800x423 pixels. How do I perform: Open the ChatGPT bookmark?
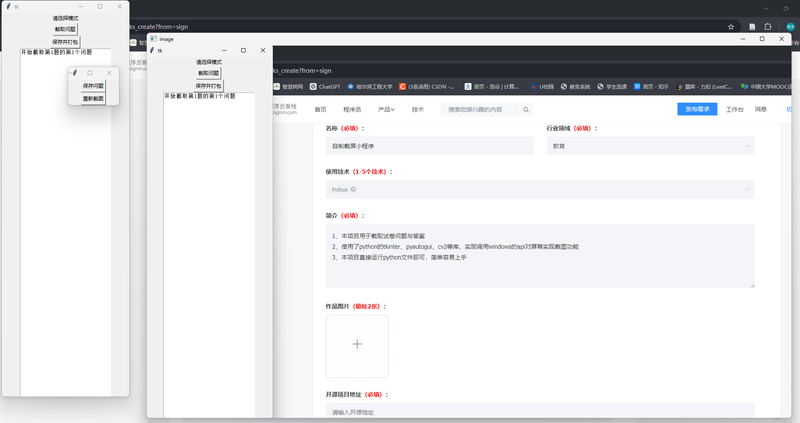pos(325,87)
